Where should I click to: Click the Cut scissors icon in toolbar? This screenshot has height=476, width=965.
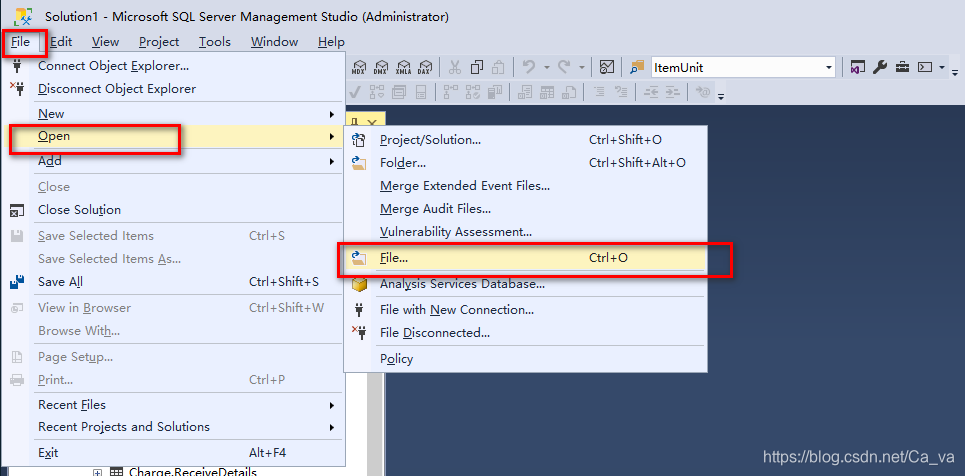(x=455, y=67)
